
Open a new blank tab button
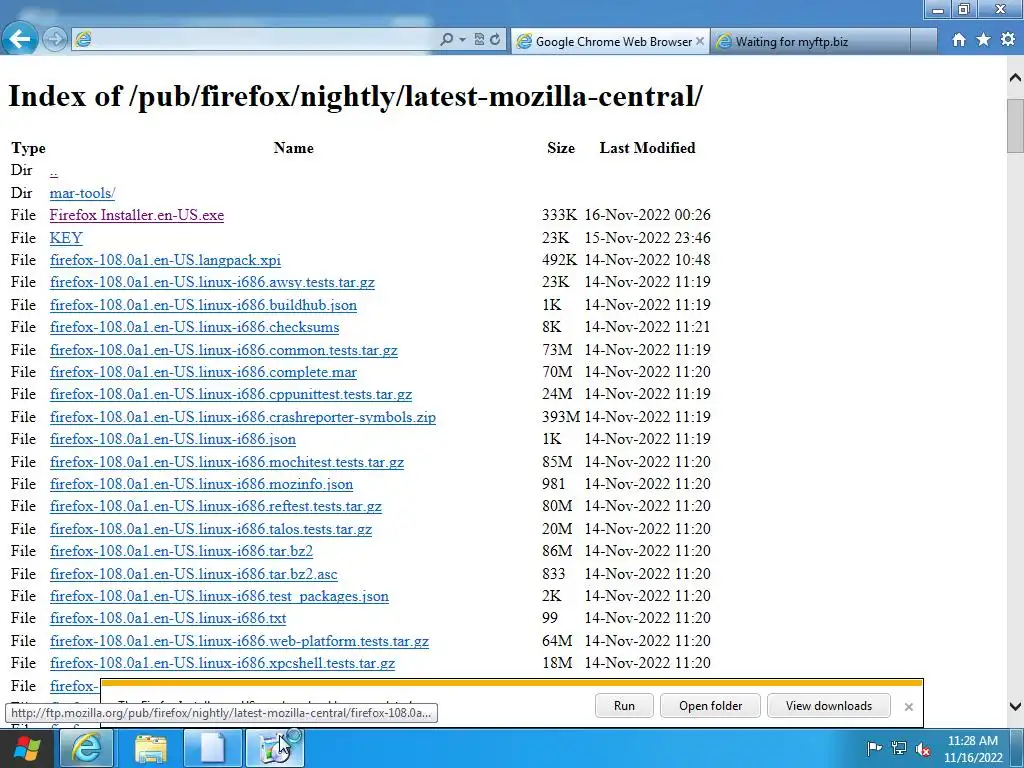point(923,41)
